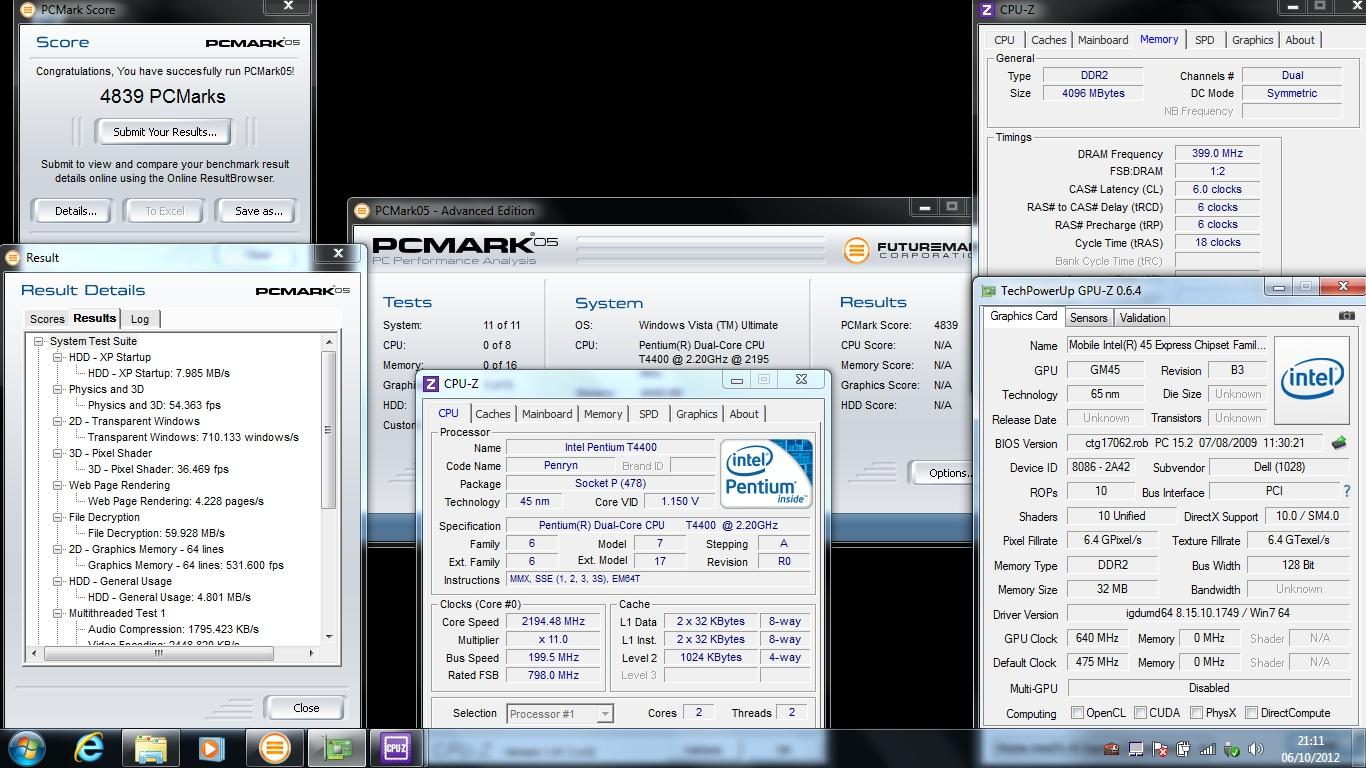Open the clock showing 21:11

(1309, 748)
